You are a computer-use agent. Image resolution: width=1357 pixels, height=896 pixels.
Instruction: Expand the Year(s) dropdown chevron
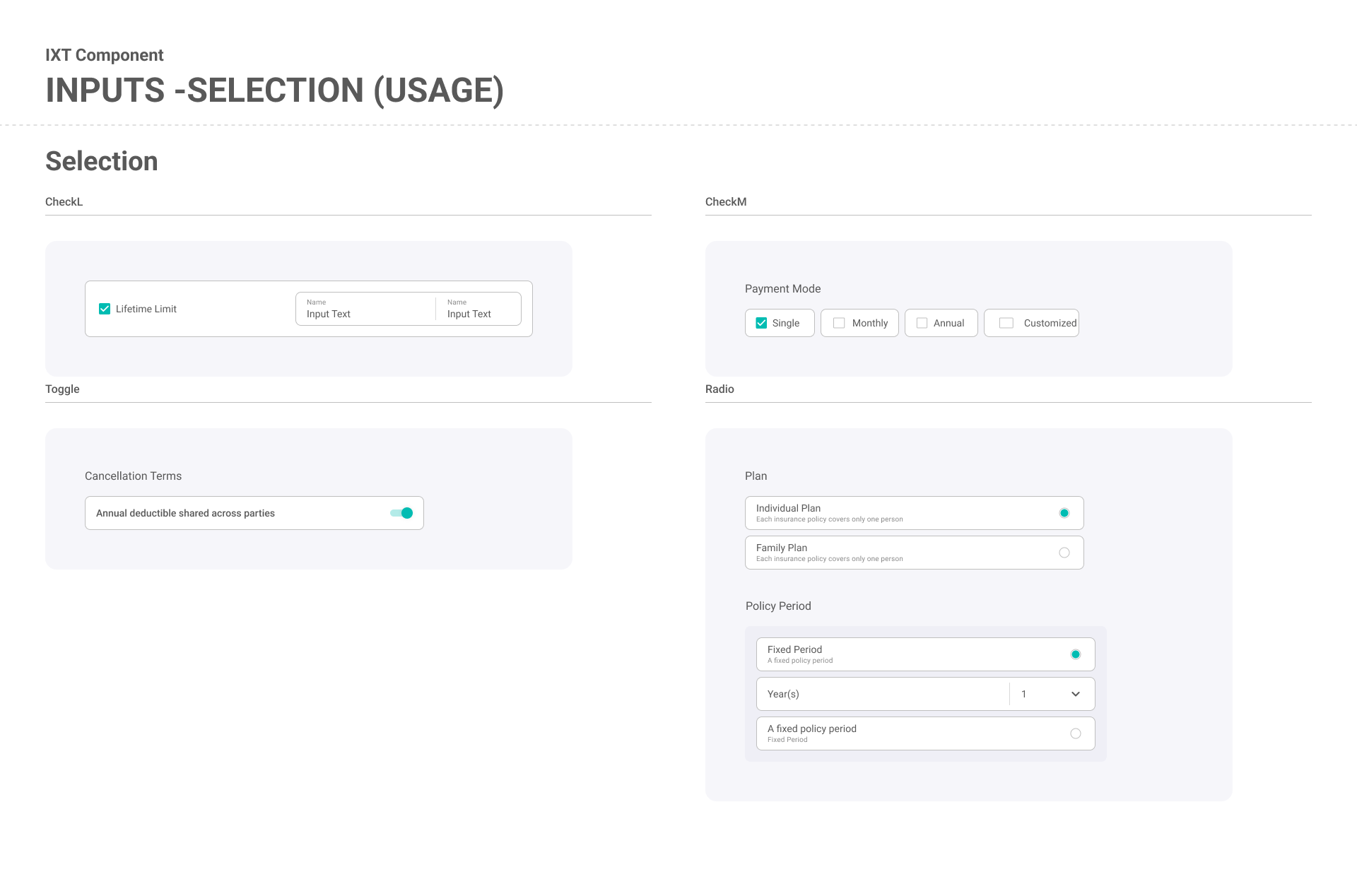click(1076, 694)
